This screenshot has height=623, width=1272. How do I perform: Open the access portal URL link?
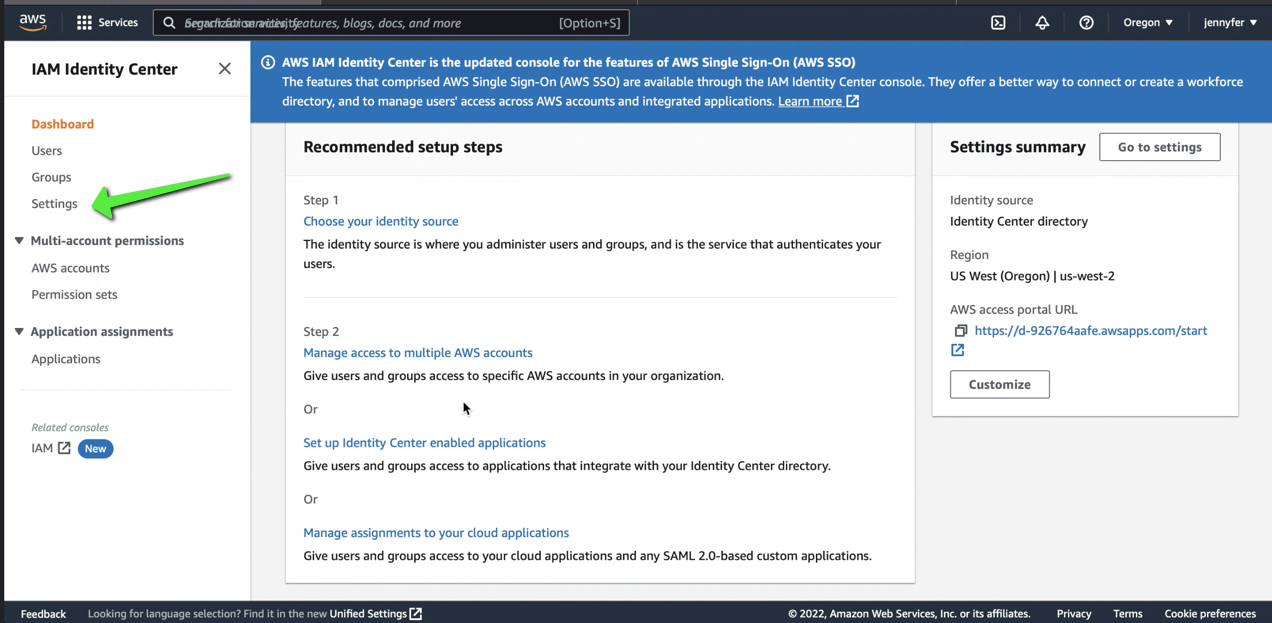click(1091, 331)
